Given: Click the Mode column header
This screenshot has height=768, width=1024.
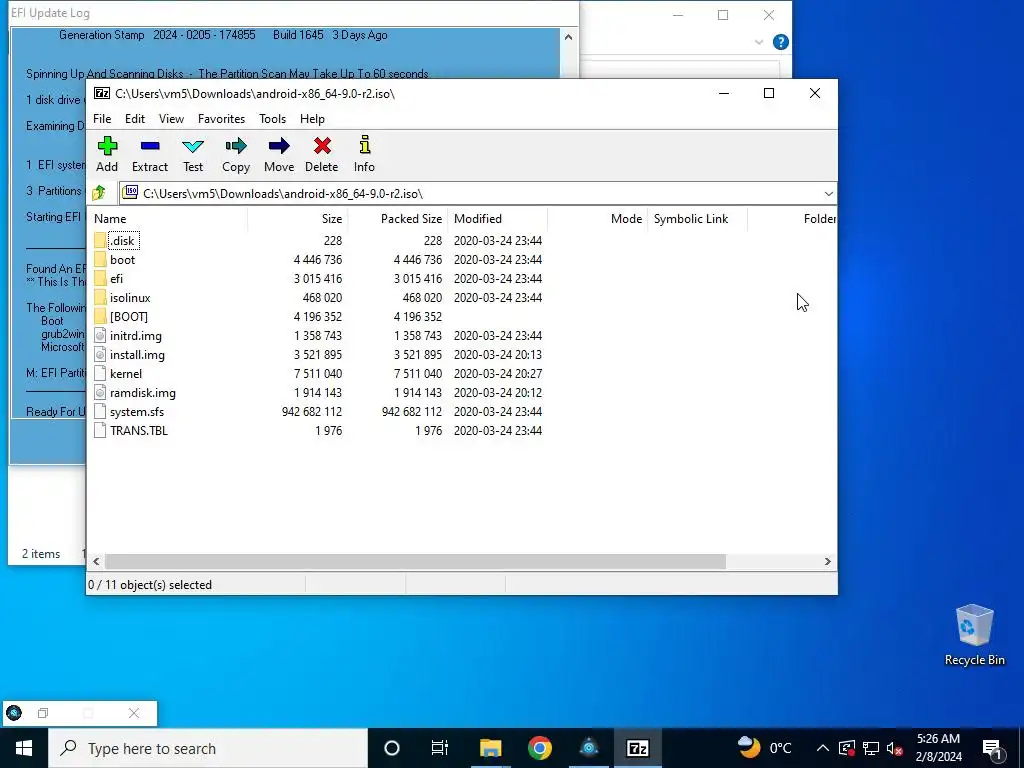Looking at the screenshot, I should (x=598, y=219).
